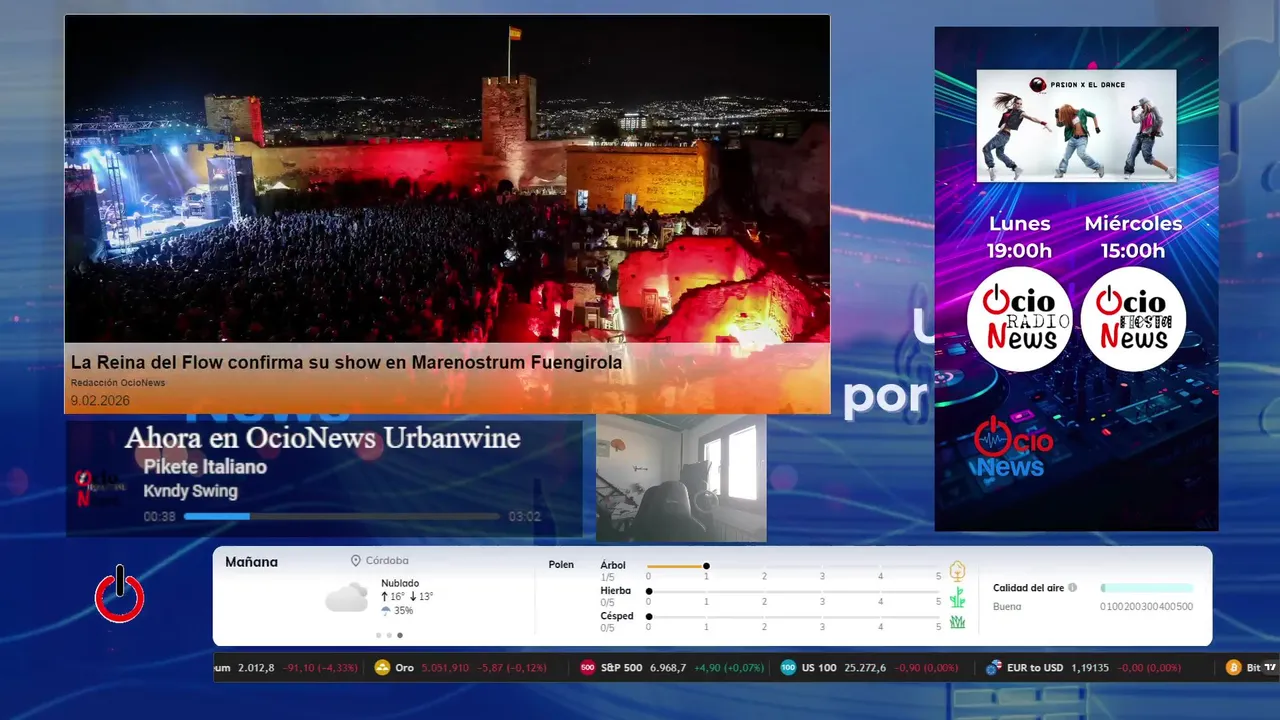1280x720 pixels.
Task: Click the OcioNews logo in the banner
Action: 1013,447
